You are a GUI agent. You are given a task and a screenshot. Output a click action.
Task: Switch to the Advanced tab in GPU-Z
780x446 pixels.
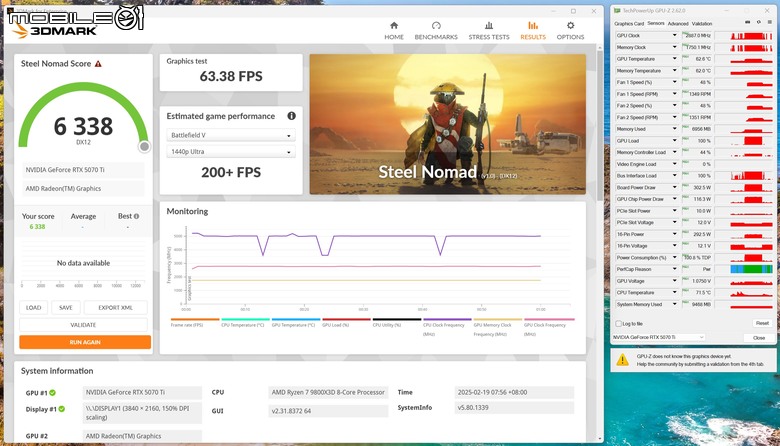pyautogui.click(x=678, y=23)
